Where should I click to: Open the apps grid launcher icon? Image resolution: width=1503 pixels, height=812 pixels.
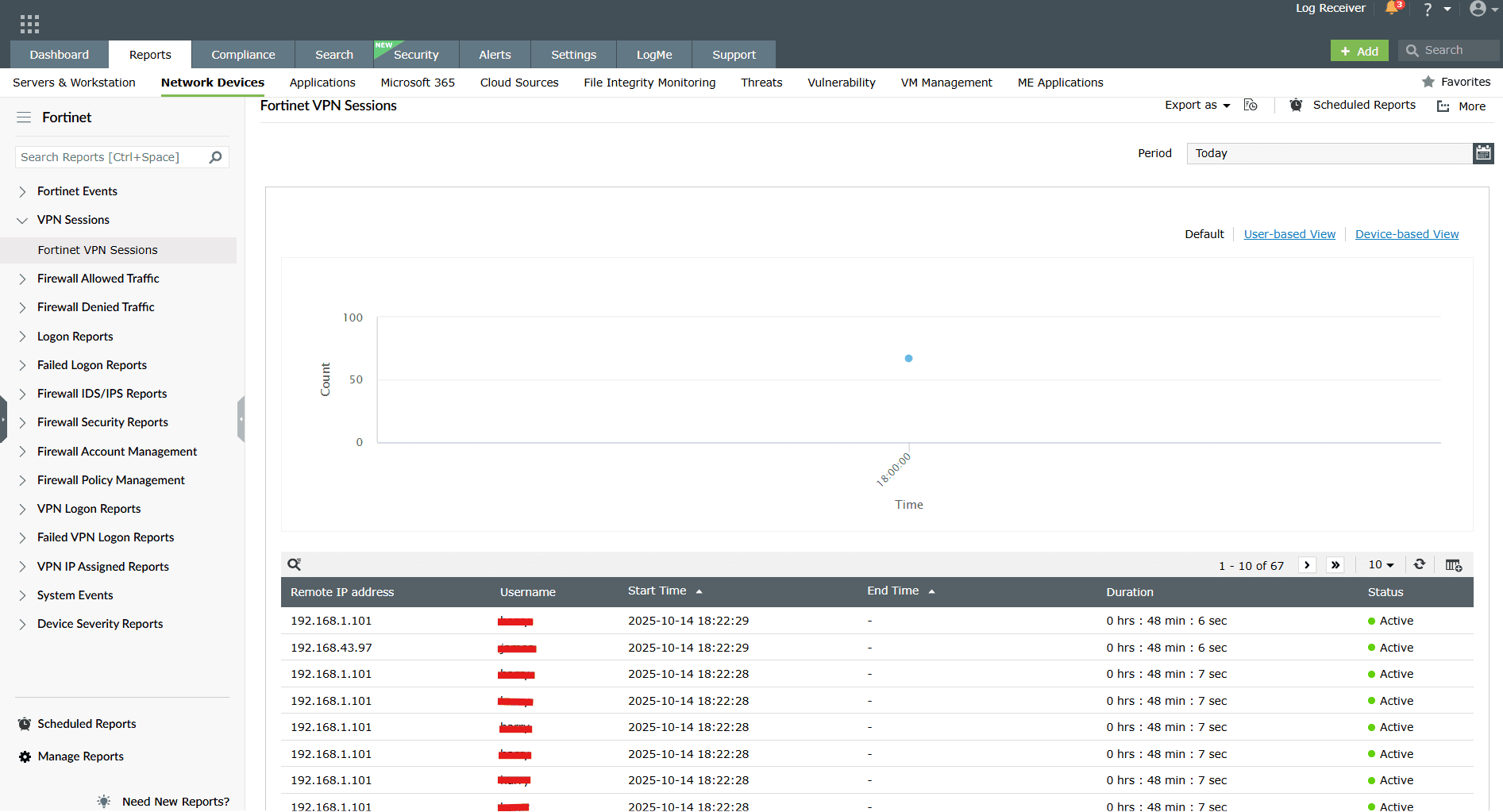[29, 24]
